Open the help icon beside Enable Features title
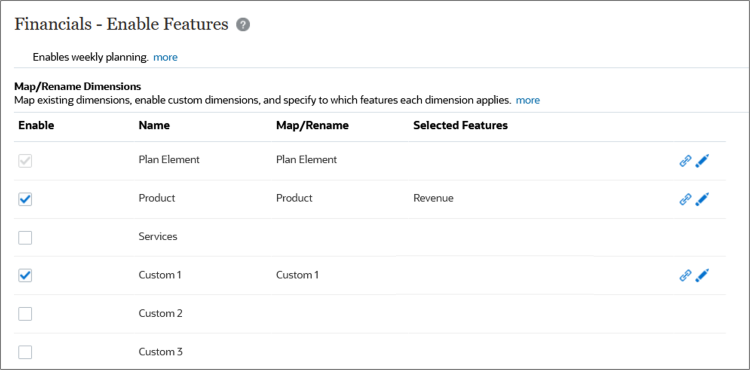The height and width of the screenshot is (370, 750). click(243, 24)
